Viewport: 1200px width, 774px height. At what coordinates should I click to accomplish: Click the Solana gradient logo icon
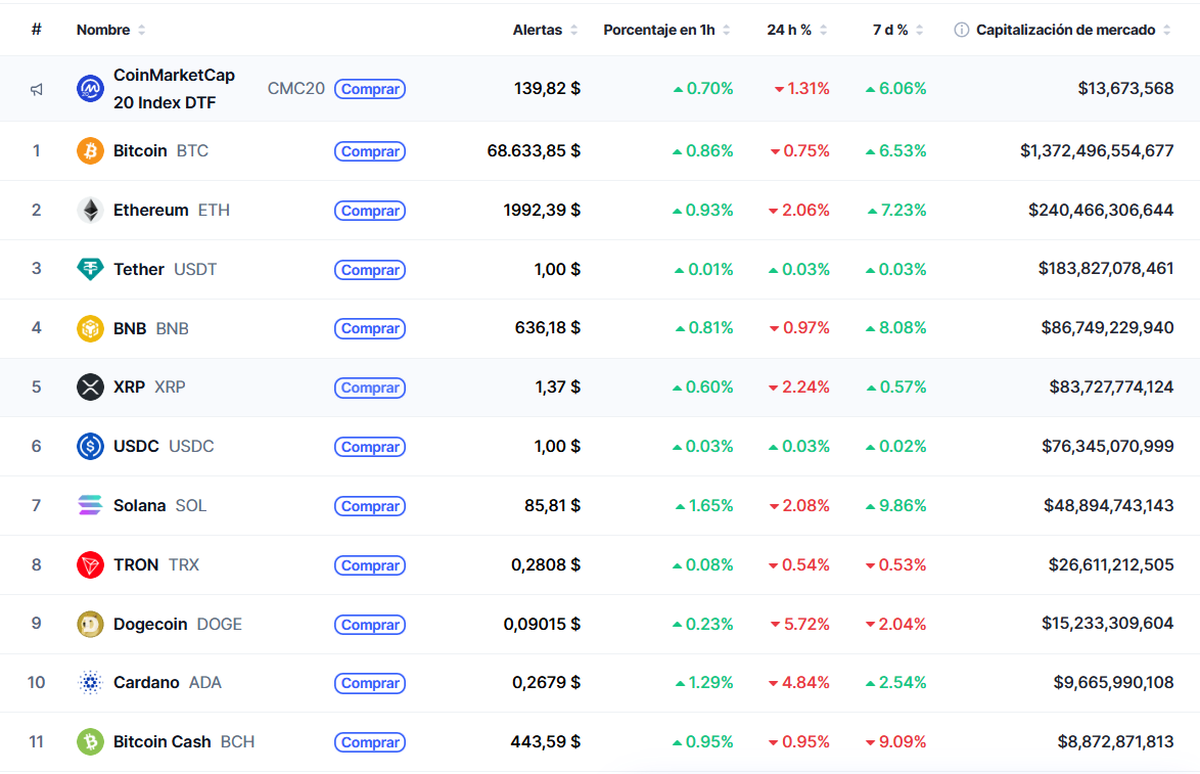pos(90,506)
